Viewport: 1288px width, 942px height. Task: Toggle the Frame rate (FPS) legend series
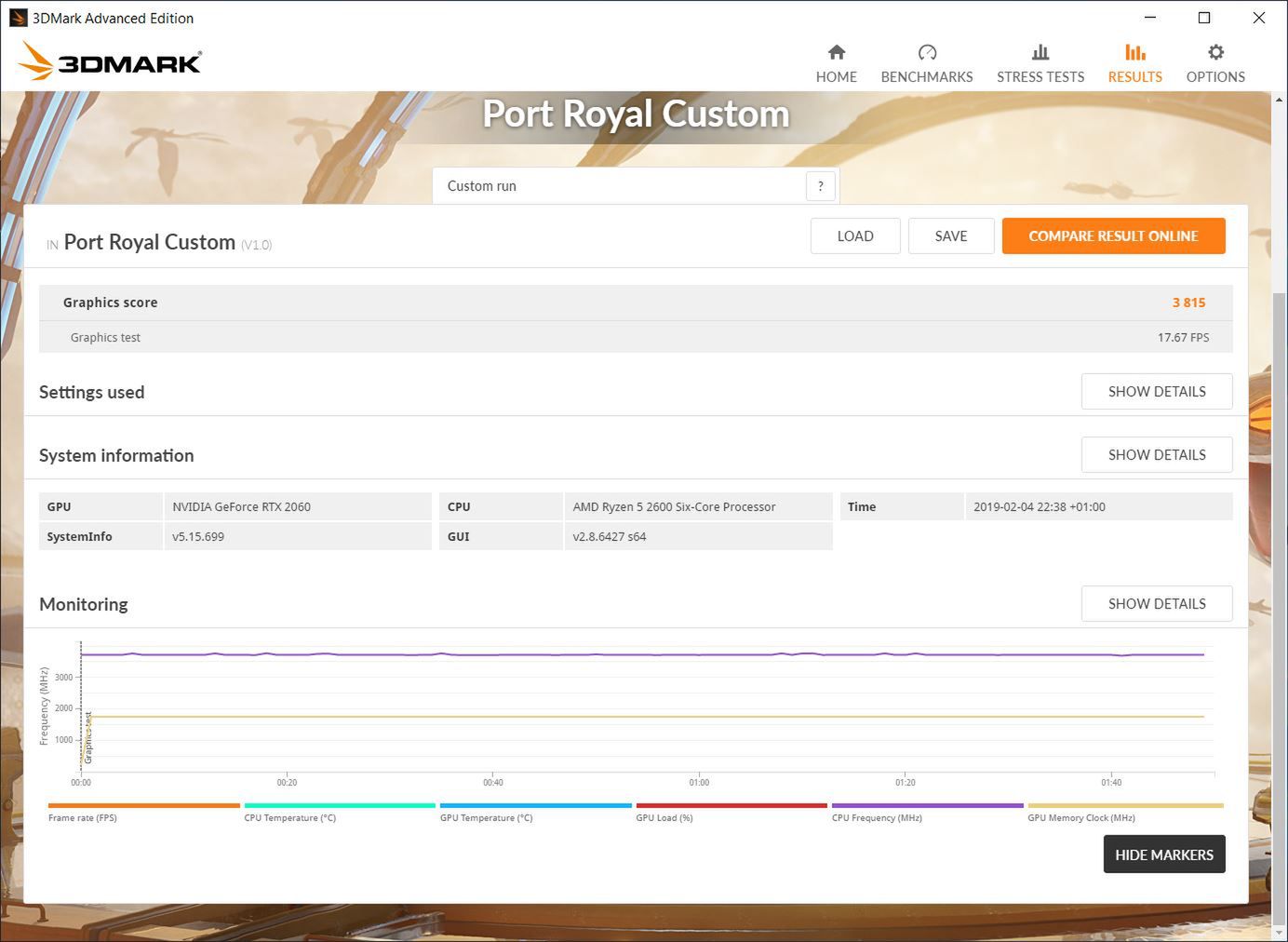(x=83, y=818)
